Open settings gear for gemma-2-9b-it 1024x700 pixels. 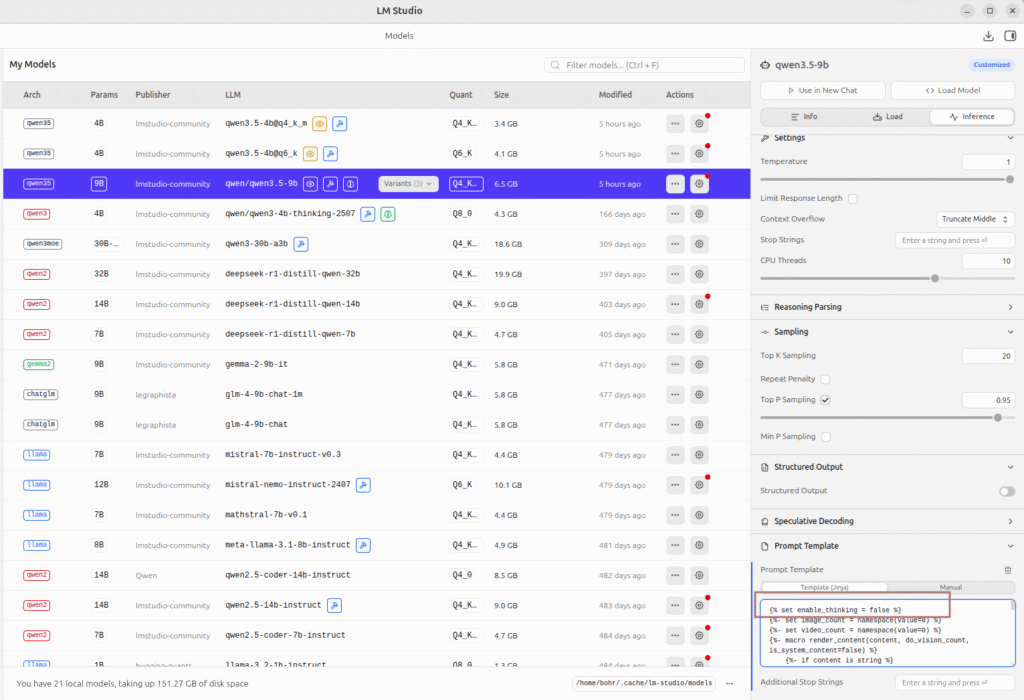[699, 364]
